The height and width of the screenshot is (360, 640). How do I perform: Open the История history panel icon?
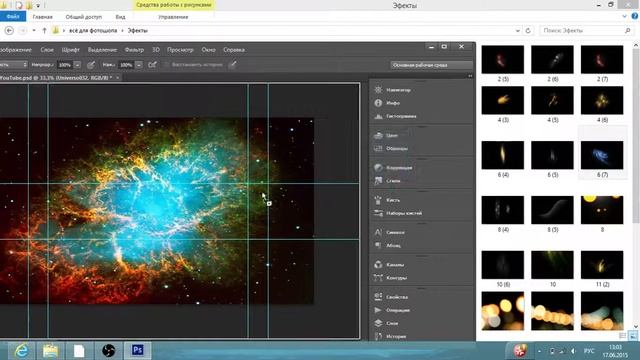coord(378,336)
